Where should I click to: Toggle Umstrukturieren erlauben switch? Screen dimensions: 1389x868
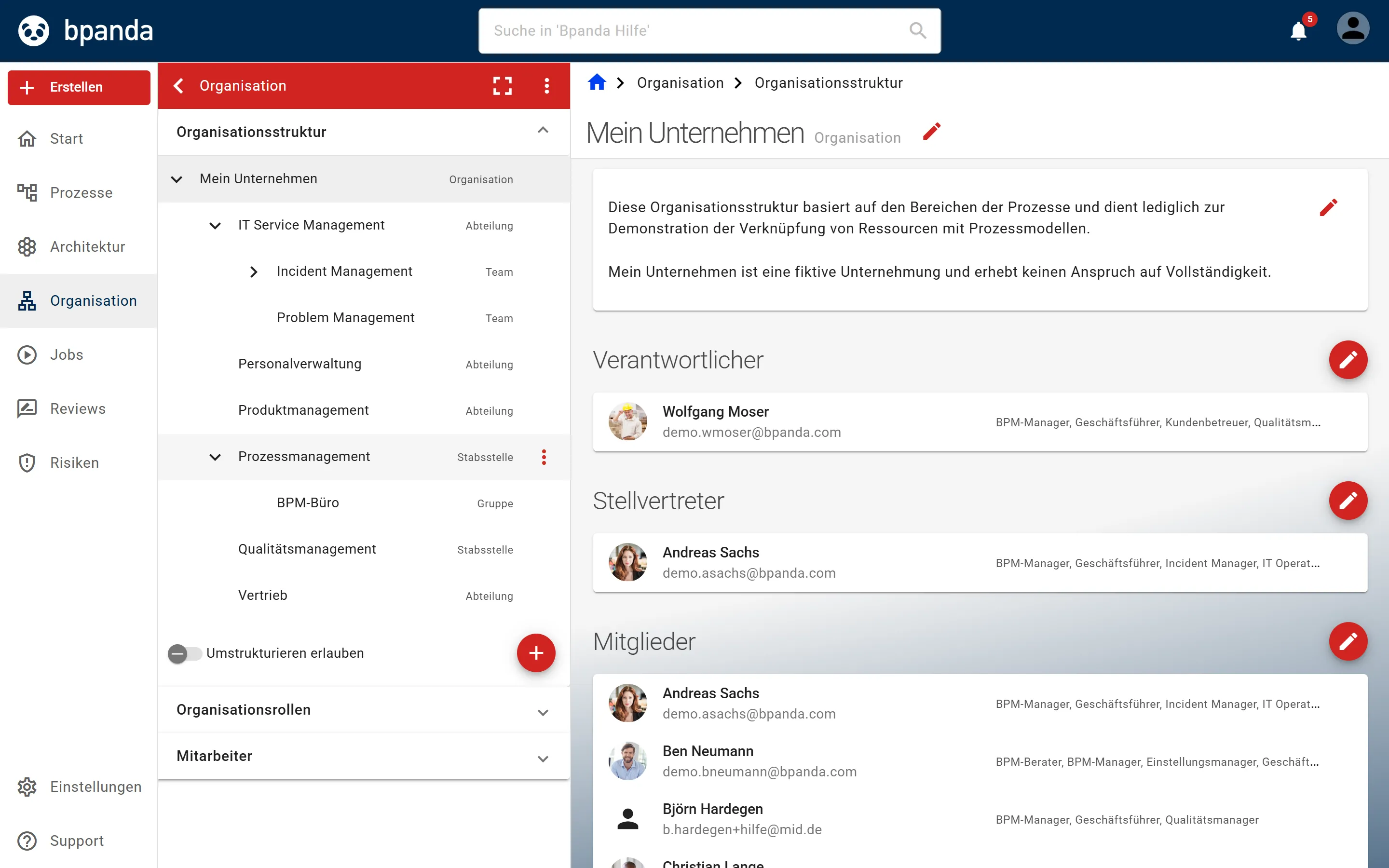[x=184, y=653]
